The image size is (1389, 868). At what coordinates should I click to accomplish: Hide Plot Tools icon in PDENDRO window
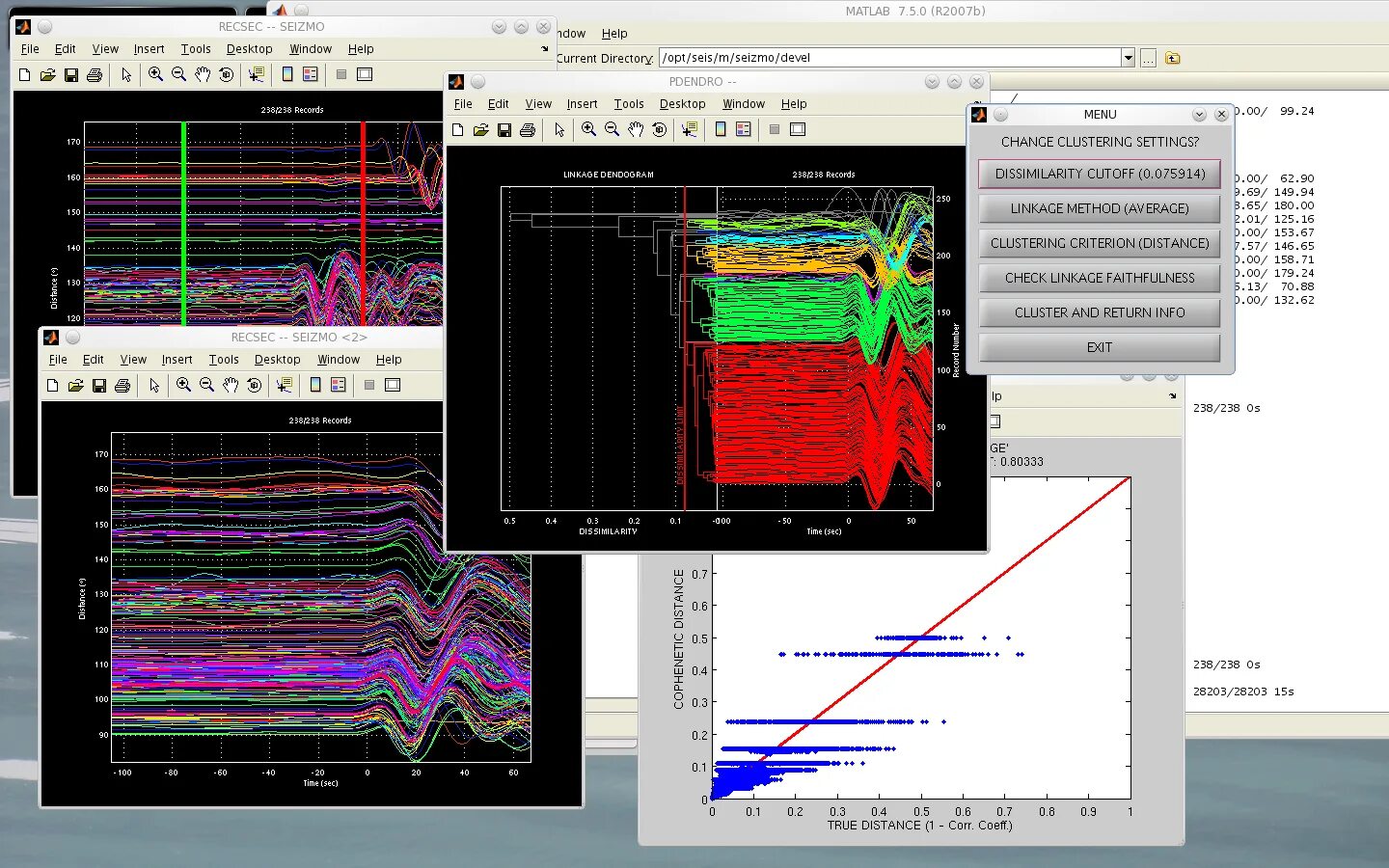point(775,129)
